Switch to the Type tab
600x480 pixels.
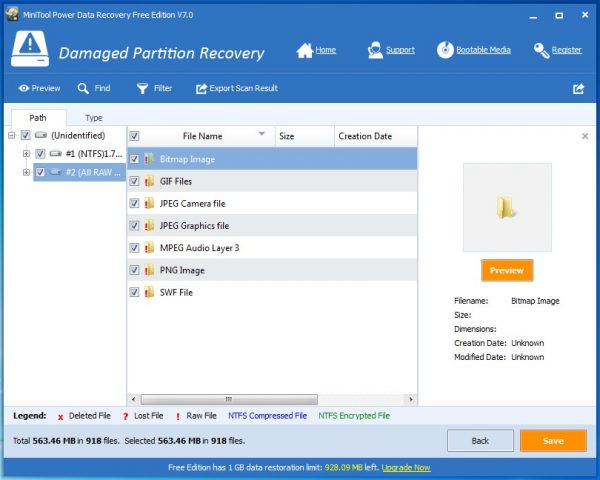tap(94, 118)
